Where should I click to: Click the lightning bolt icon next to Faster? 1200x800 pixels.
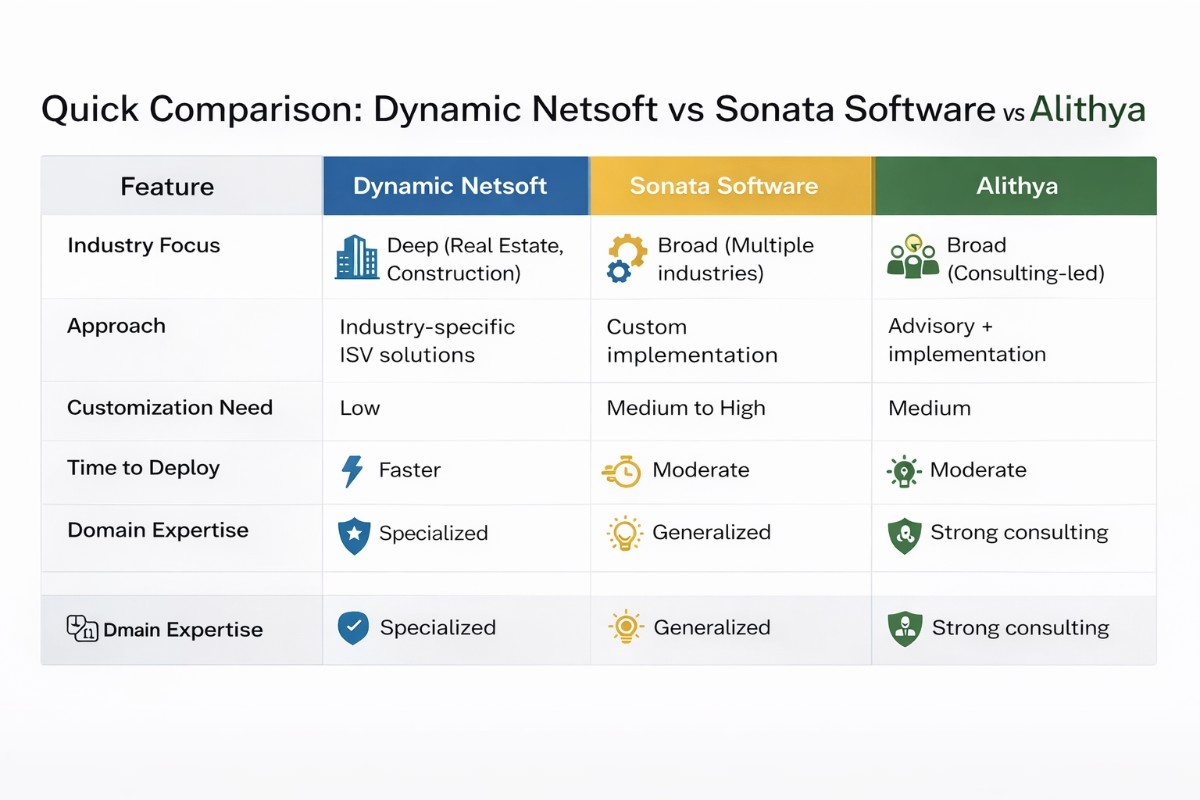click(353, 471)
